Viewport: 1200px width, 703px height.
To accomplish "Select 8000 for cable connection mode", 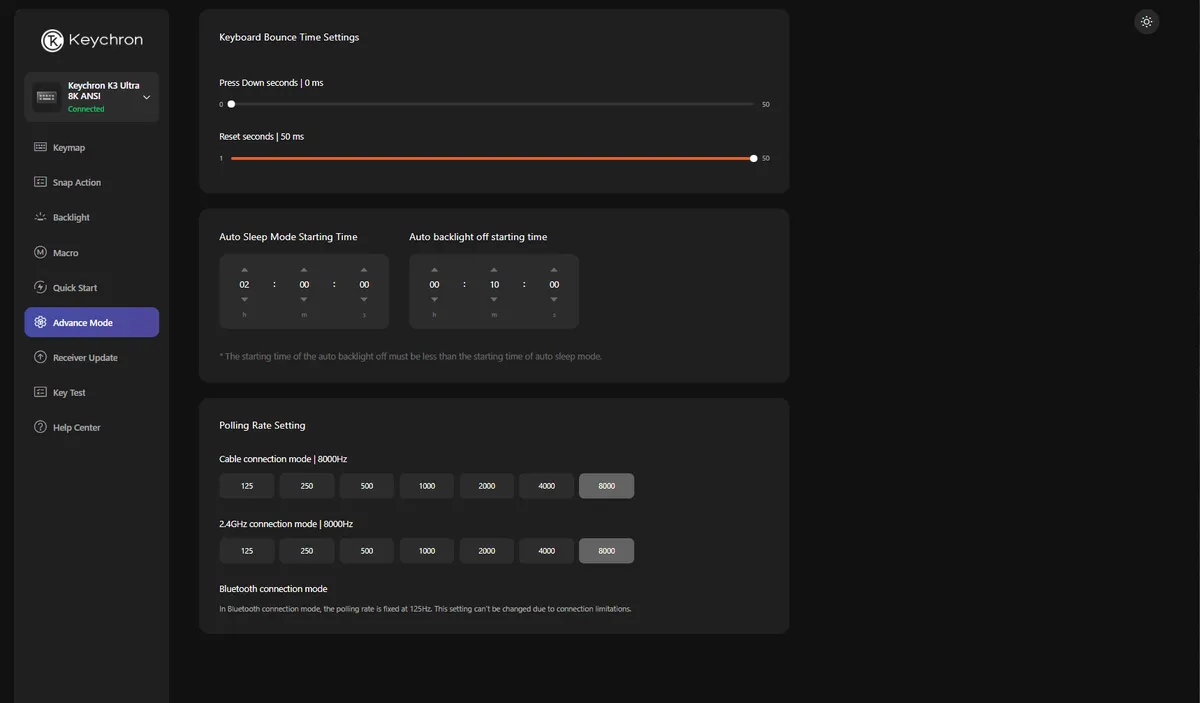I will coord(607,486).
